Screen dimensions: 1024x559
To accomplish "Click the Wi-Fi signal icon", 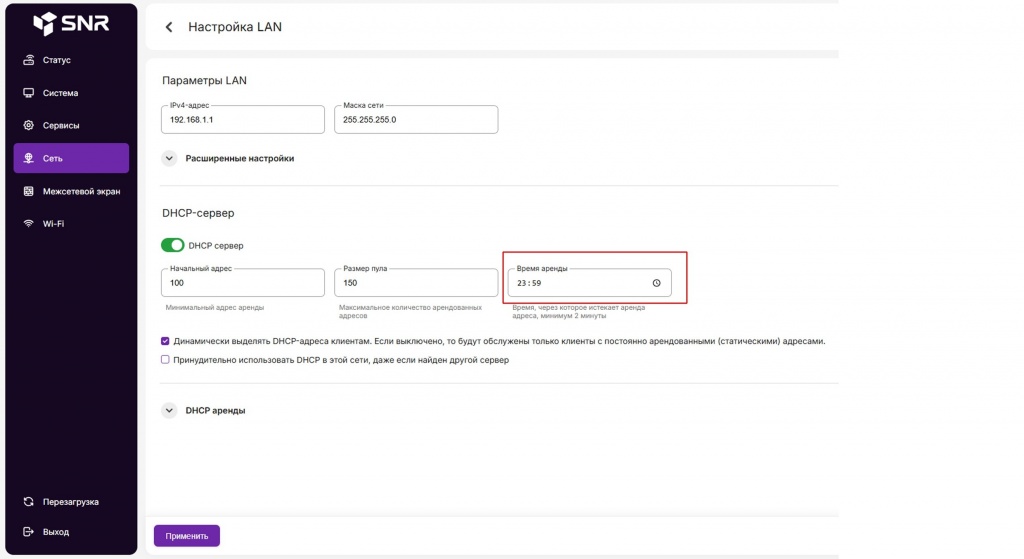I will (29, 224).
